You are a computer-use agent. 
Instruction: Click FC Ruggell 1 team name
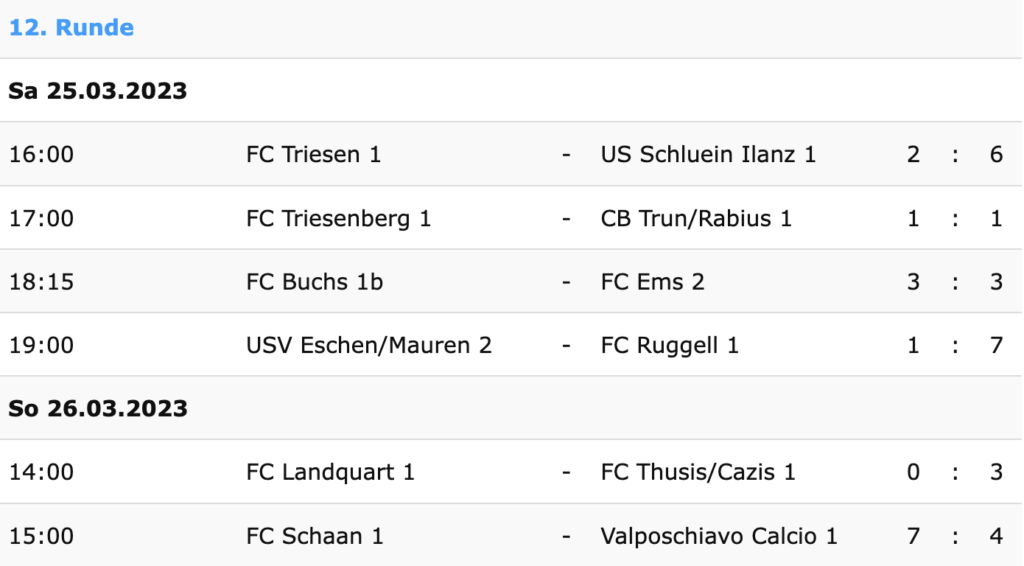click(669, 345)
